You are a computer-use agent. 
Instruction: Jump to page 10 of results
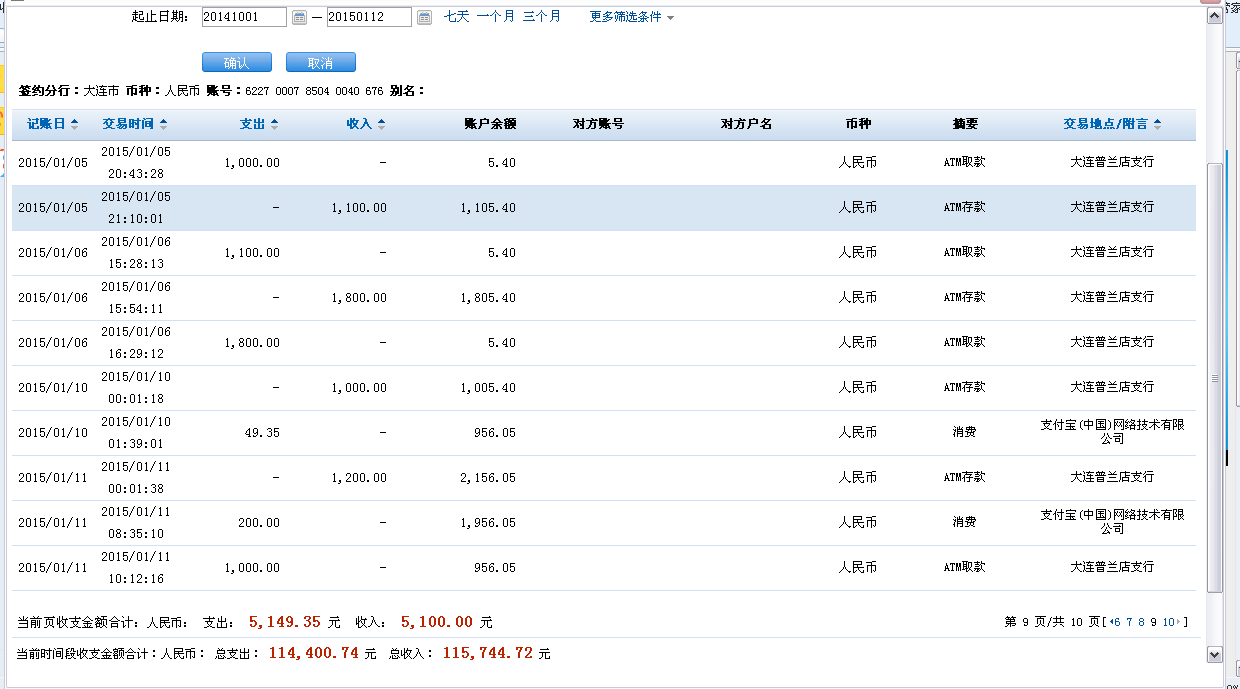coord(1168,622)
